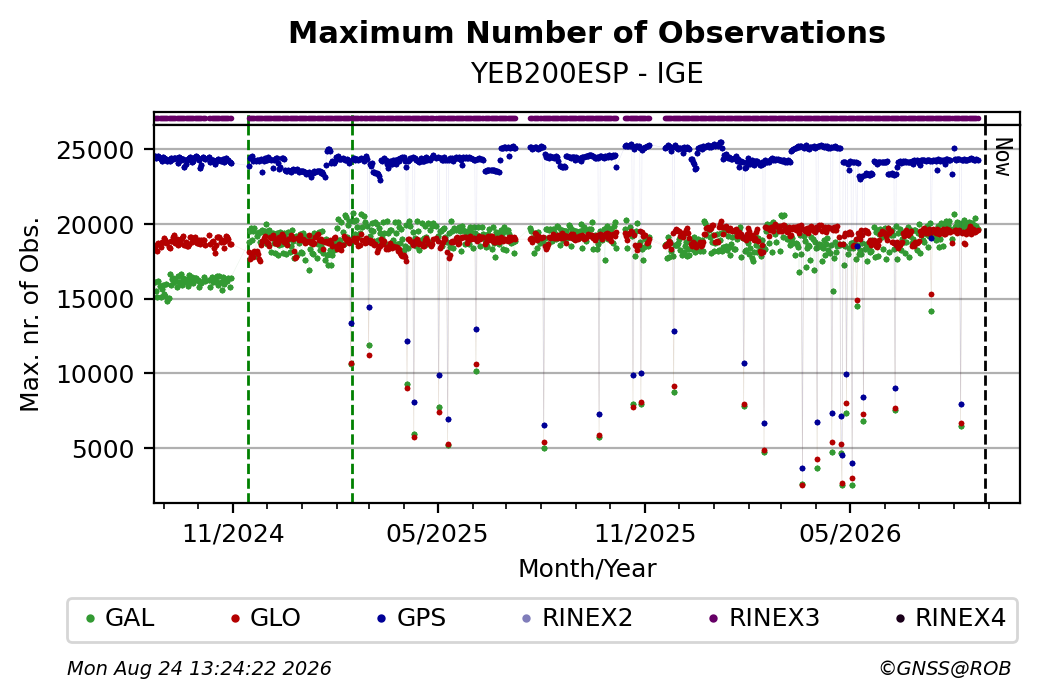Click the Mon Aug 24 timestamp text
Image resolution: width=1040 pixels, height=699 pixels.
(x=199, y=668)
